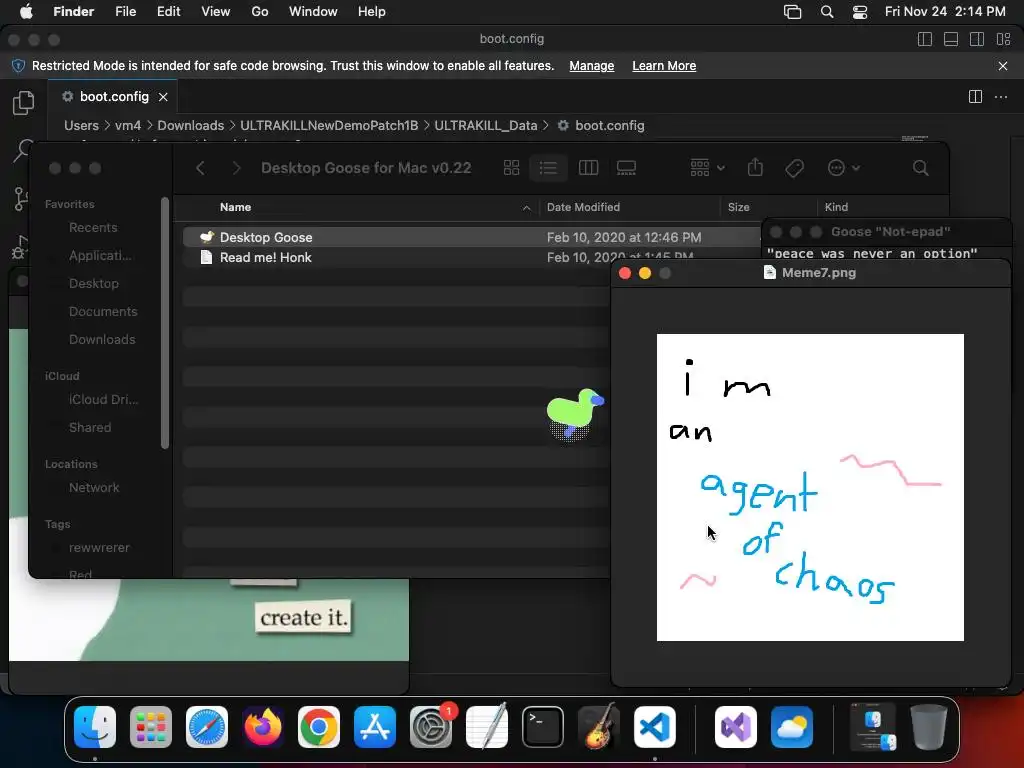Open VS Code customize layout button
1024x768 pixels.
[1003, 39]
